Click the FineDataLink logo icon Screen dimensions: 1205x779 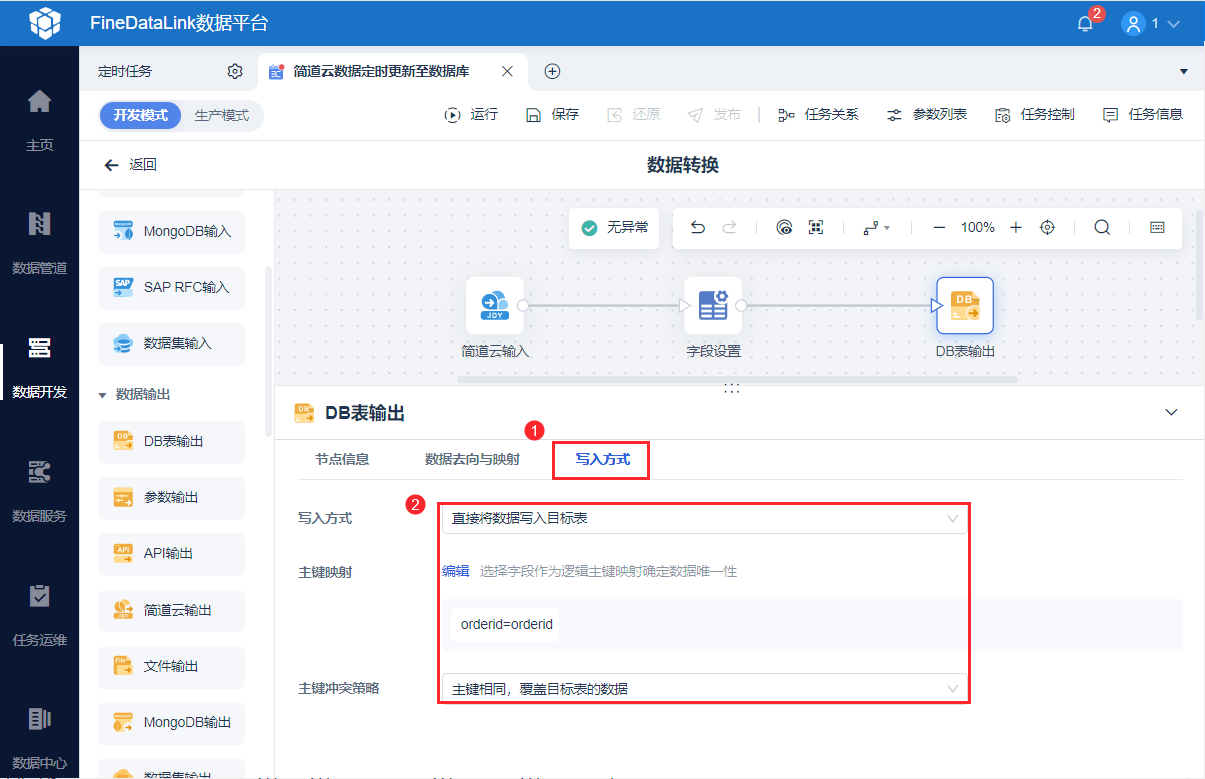[44, 22]
